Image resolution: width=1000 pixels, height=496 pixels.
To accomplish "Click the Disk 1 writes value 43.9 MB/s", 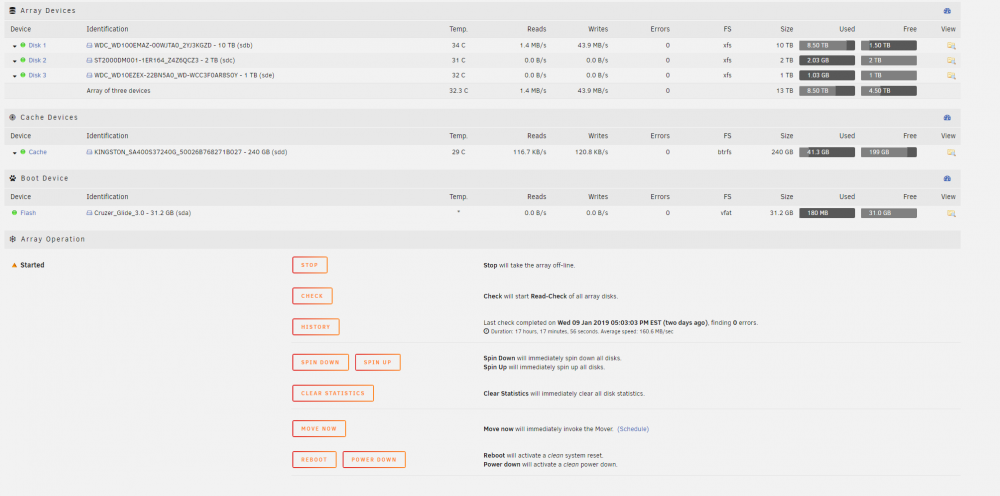I will pos(592,46).
